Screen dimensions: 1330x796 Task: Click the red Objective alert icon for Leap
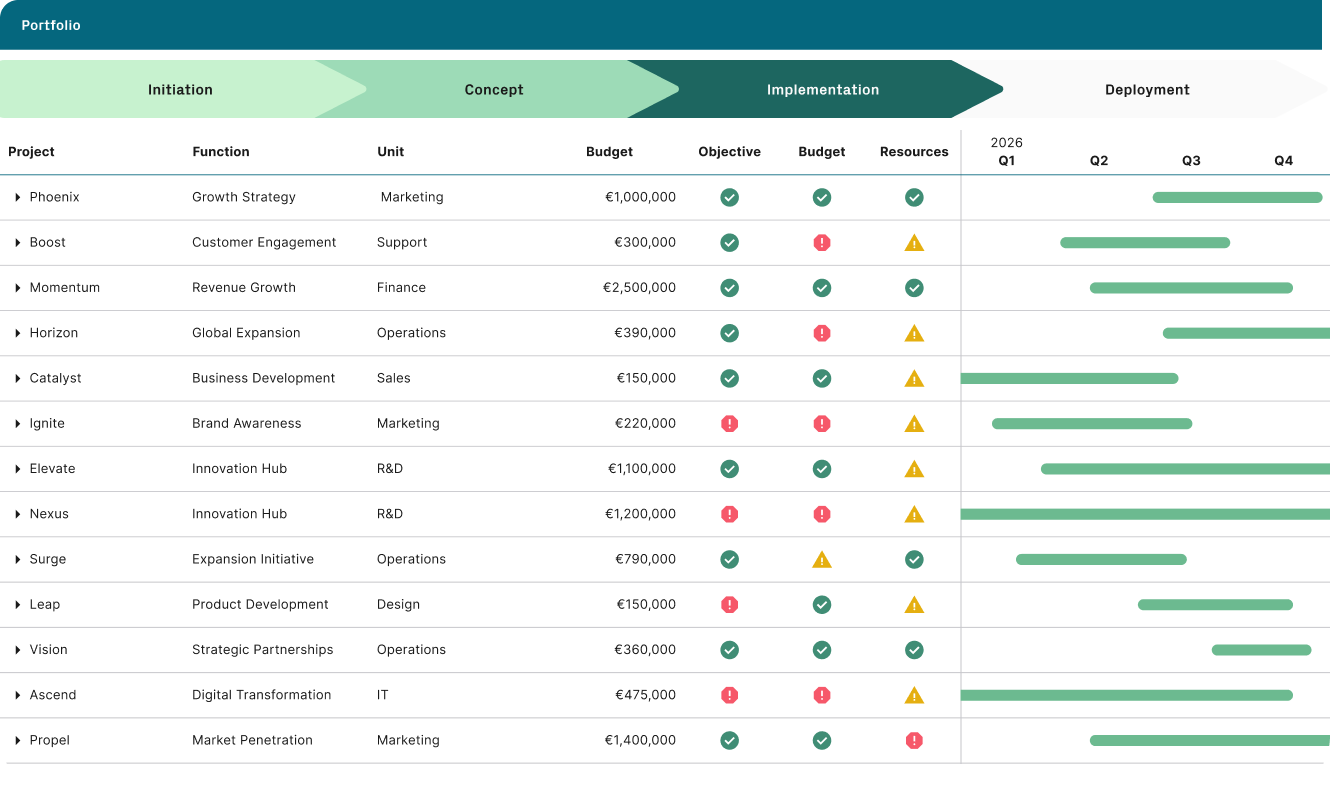pos(730,604)
